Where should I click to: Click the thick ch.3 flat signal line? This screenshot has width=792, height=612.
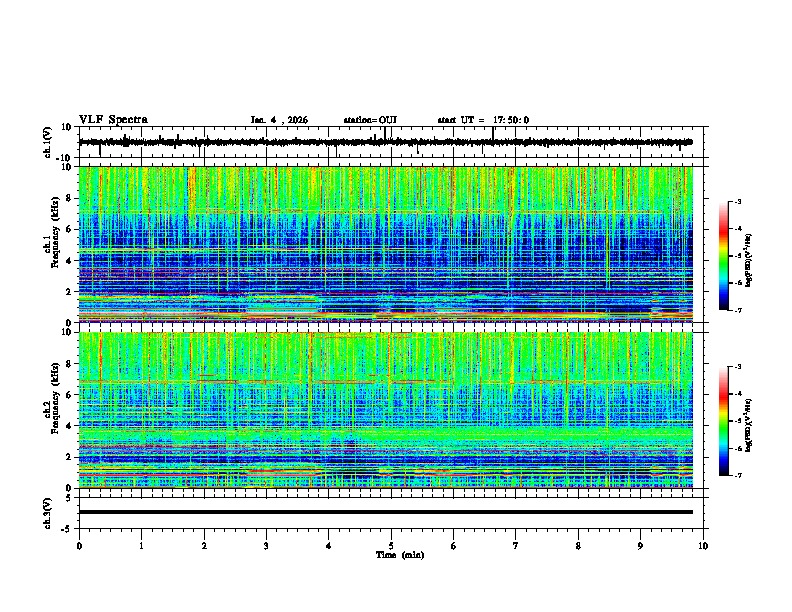[x=385, y=512]
